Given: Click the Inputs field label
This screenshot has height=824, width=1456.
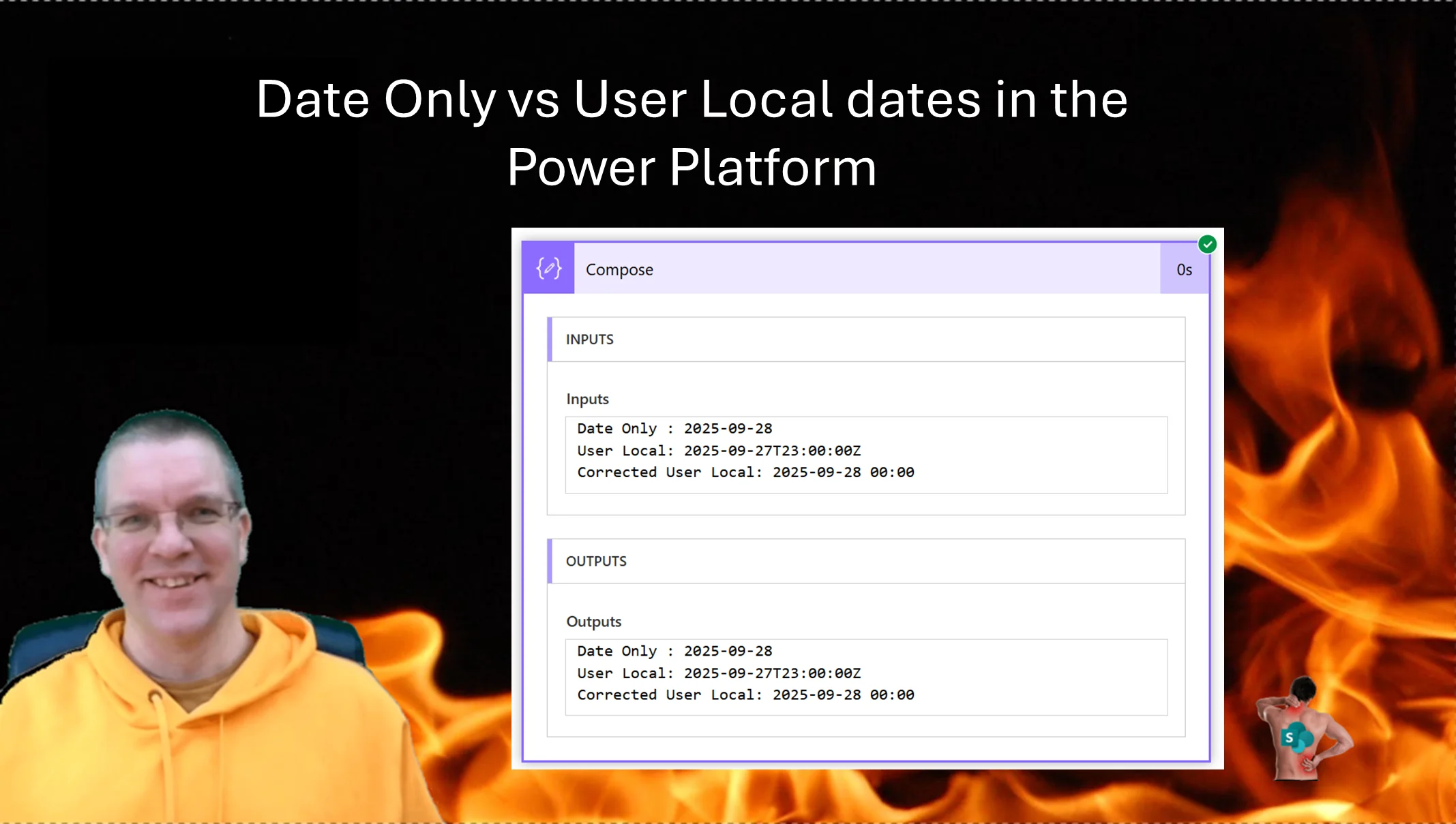Looking at the screenshot, I should (587, 399).
